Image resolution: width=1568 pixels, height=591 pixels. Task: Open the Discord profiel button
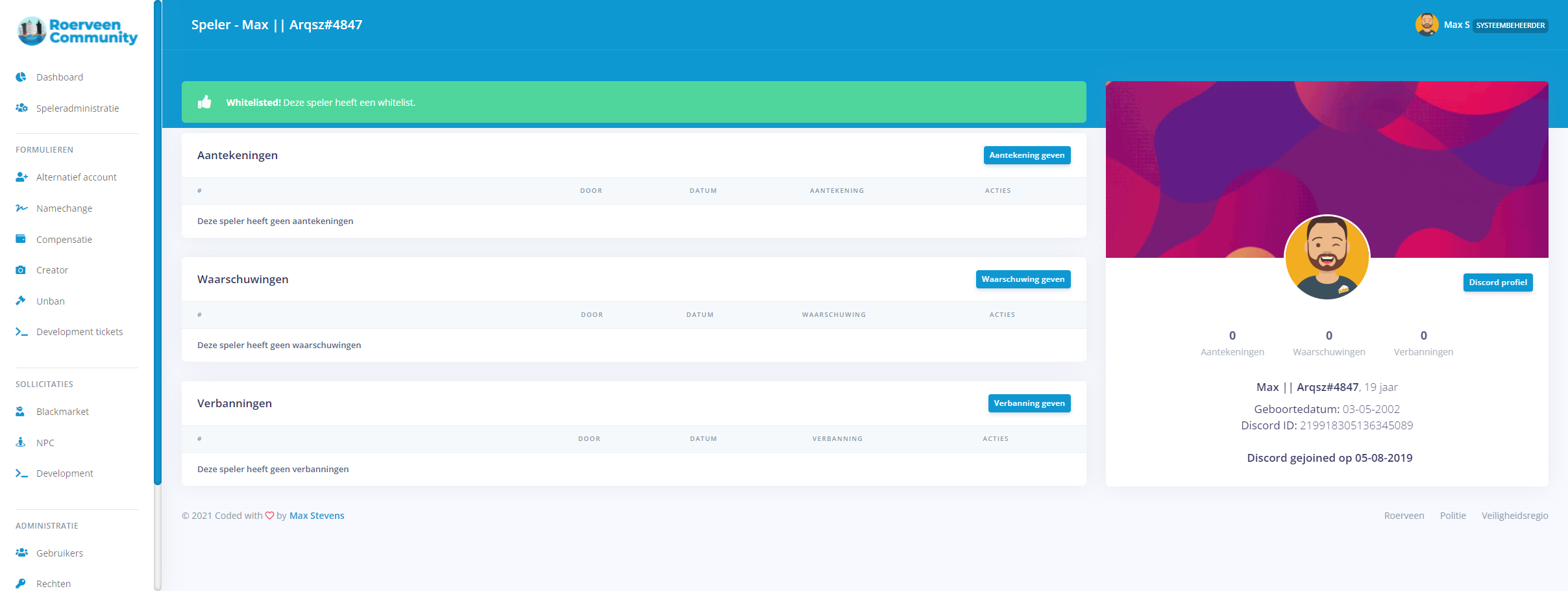[1497, 283]
